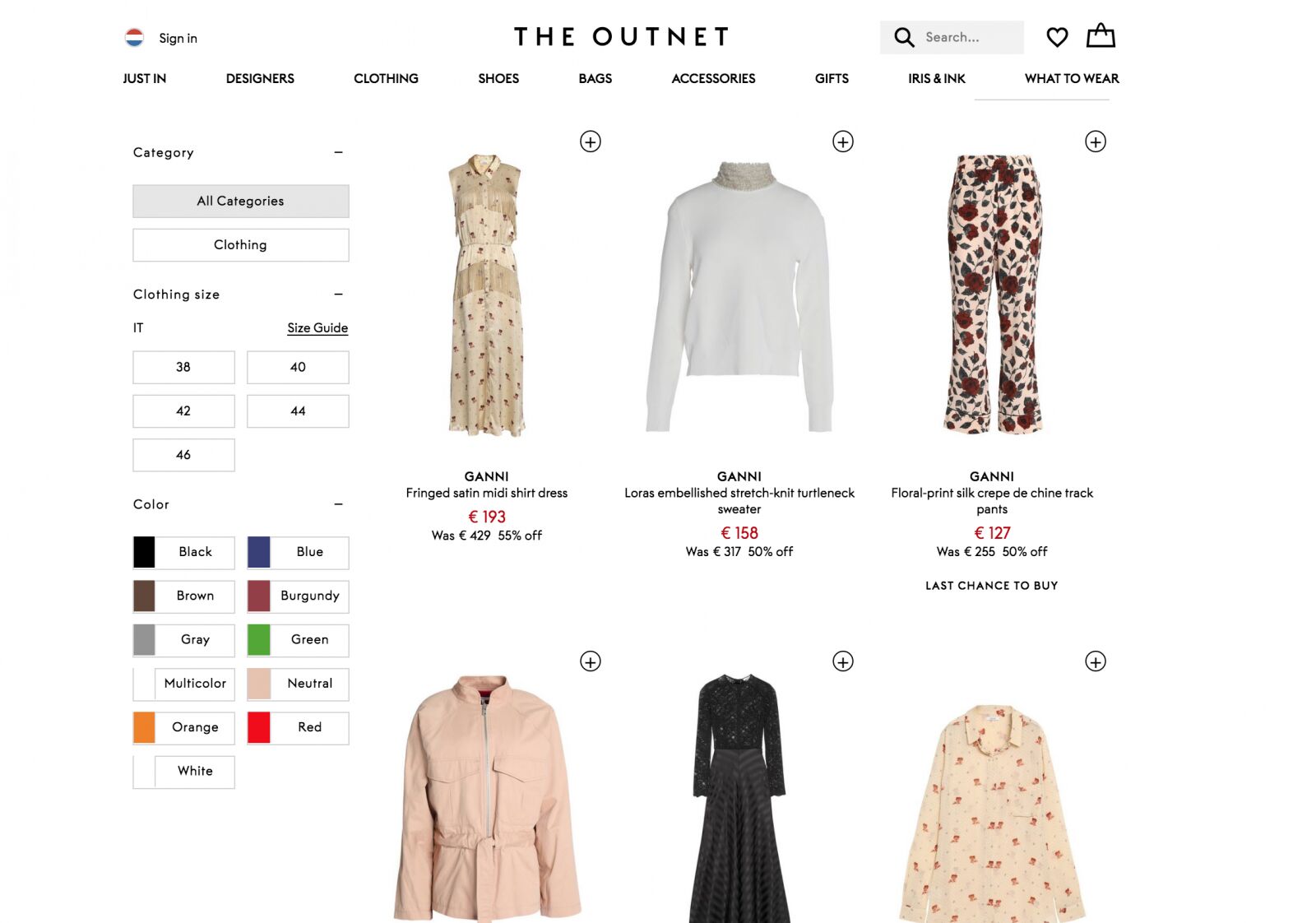1316x923 pixels.
Task: Quick-add the fringed satin midi shirt dress
Action: click(591, 141)
